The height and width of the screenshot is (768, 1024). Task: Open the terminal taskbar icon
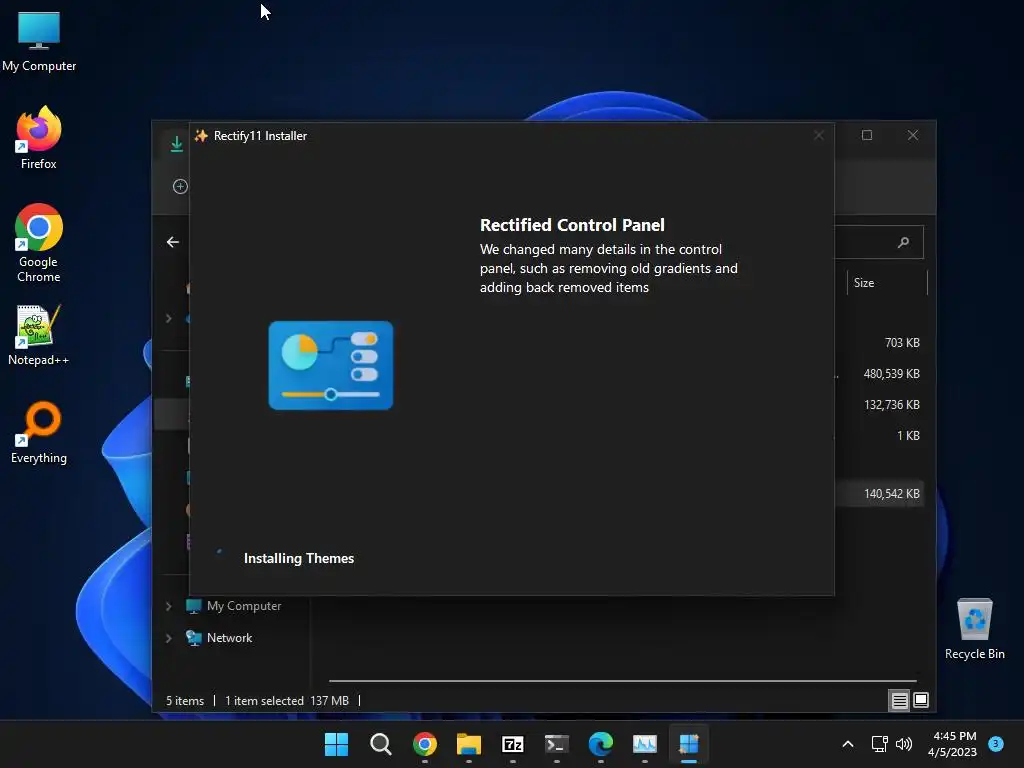(557, 744)
